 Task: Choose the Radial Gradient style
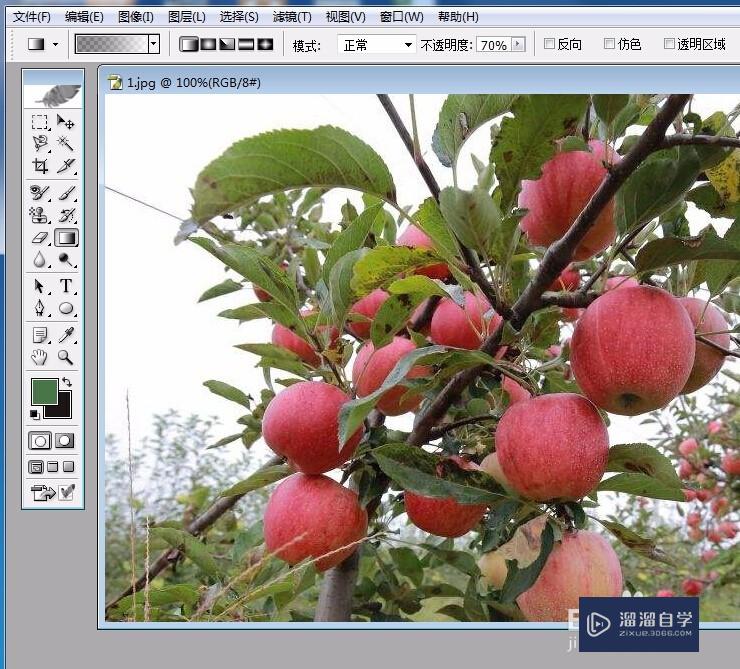[x=208, y=44]
